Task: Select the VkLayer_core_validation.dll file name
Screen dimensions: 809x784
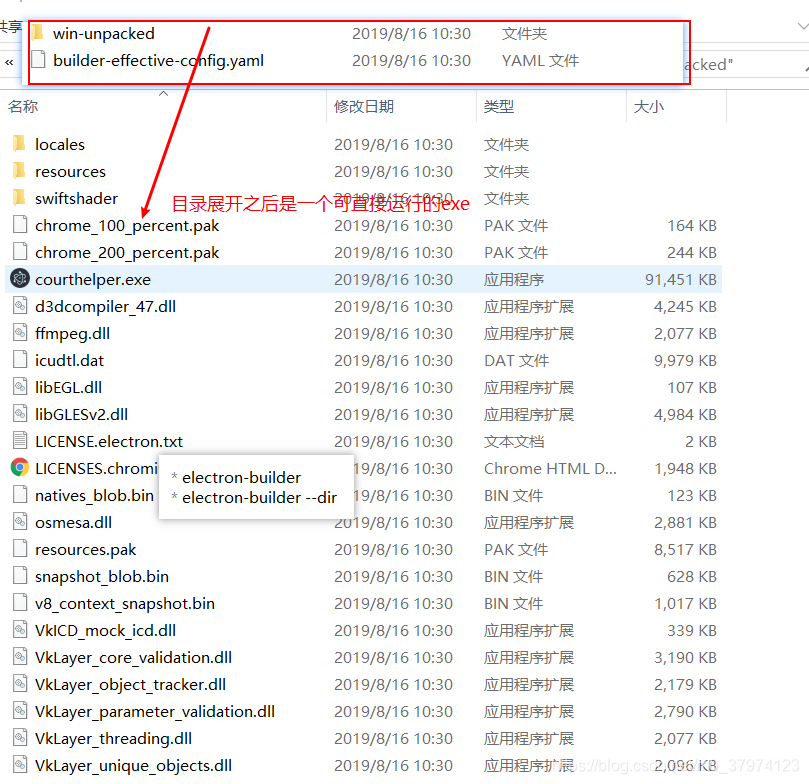Action: (133, 657)
